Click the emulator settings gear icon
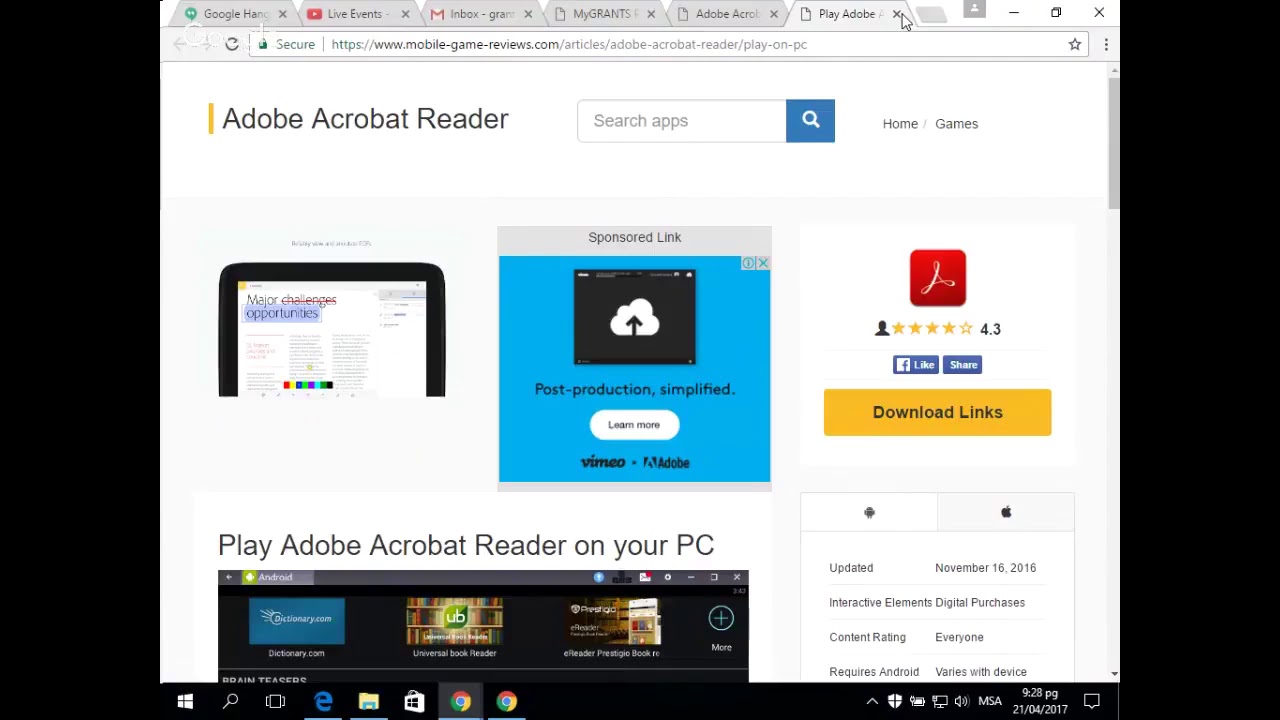The height and width of the screenshot is (720, 1280). point(667,577)
